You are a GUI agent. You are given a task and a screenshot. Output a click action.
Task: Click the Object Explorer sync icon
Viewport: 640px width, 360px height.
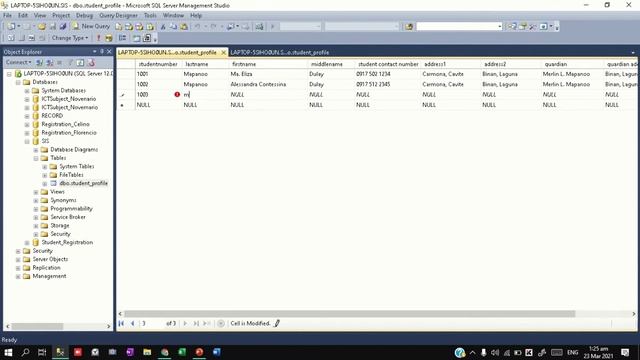(91, 62)
